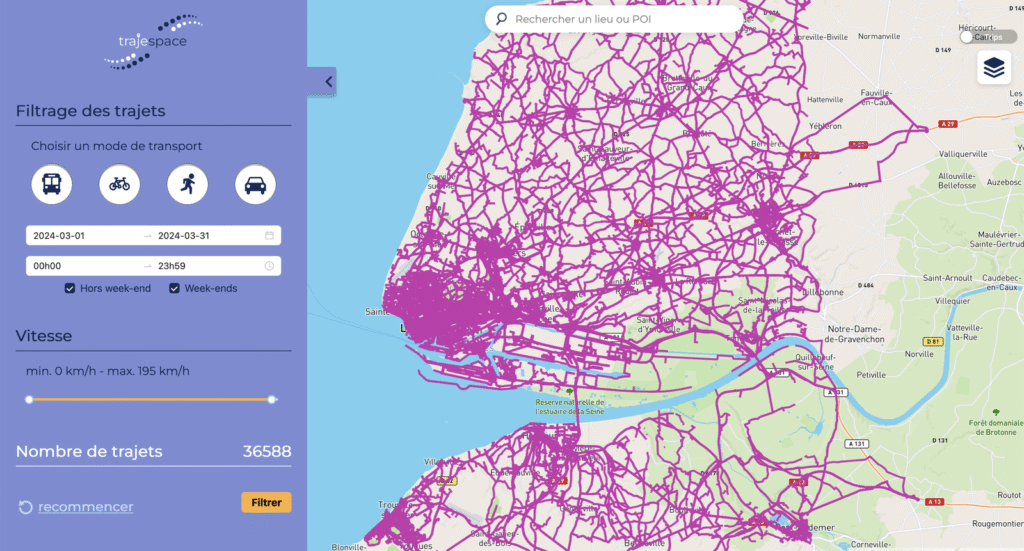This screenshot has height=551, width=1024.
Task: Click the clock icon in time field
Action: [269, 266]
